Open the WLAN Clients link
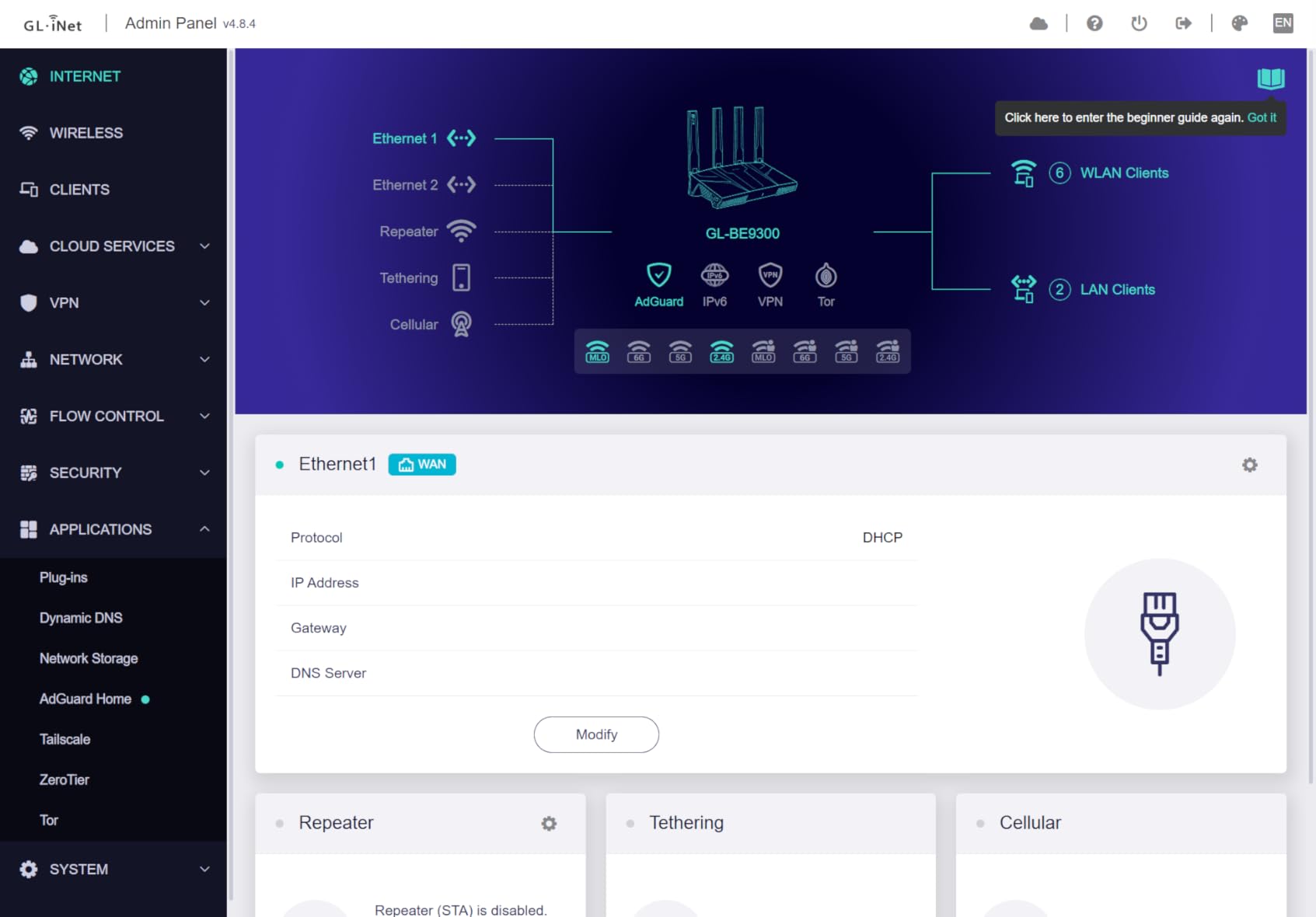This screenshot has width=1316, height=917. coord(1124,173)
